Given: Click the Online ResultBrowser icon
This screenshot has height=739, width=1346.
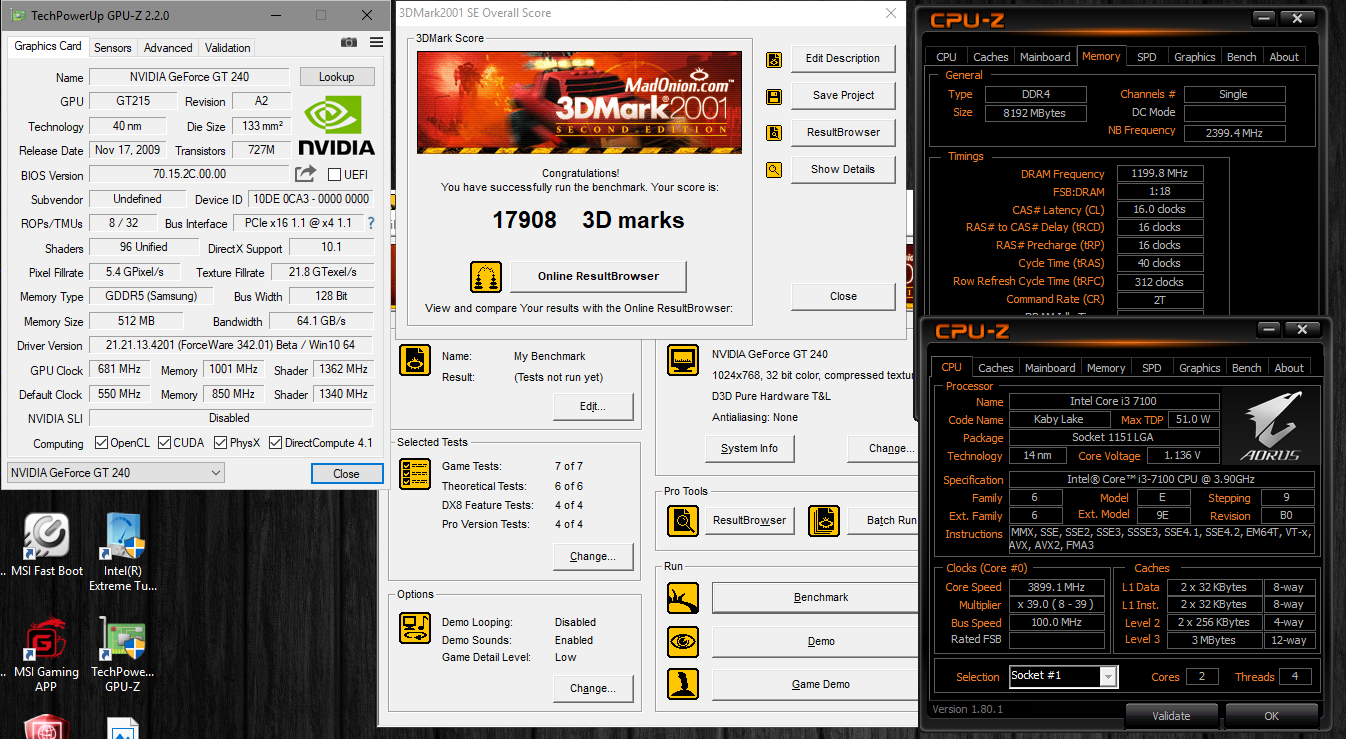Looking at the screenshot, I should [x=486, y=277].
